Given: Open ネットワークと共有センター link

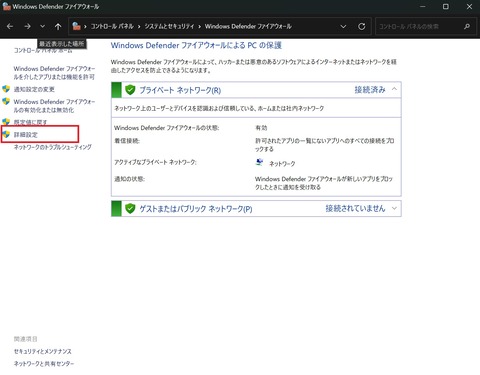Looking at the screenshot, I should [44, 364].
